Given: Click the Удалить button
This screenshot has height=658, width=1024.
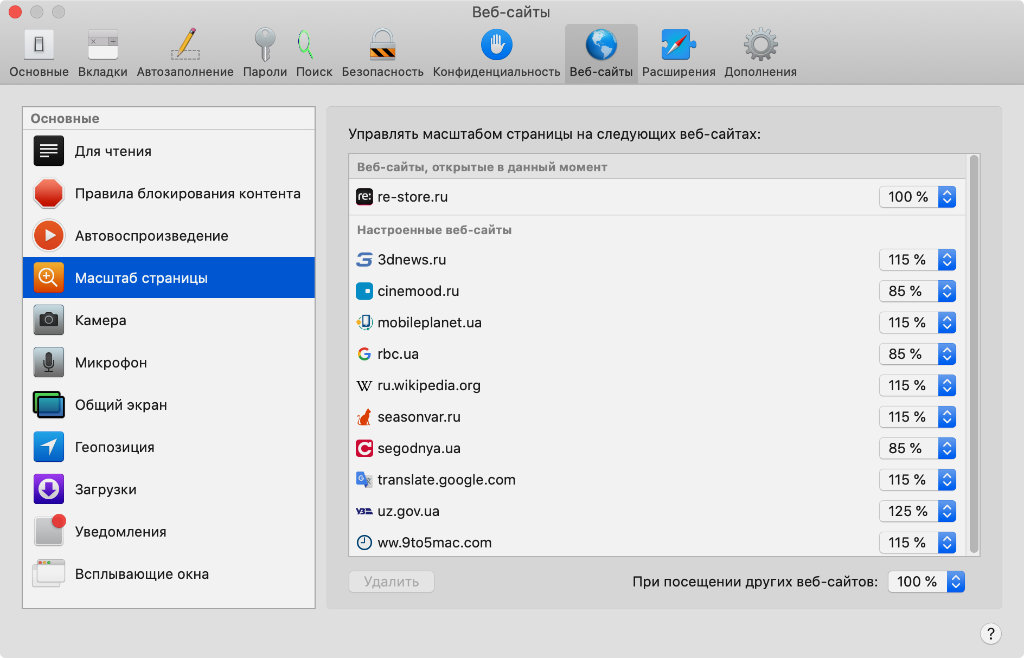Looking at the screenshot, I should pyautogui.click(x=391, y=582).
